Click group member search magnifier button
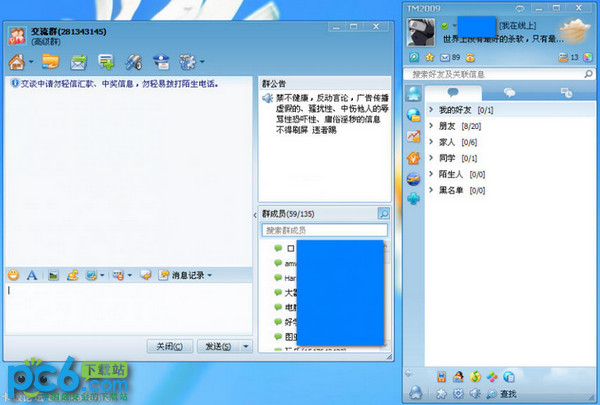This screenshot has width=600, height=405. (383, 213)
